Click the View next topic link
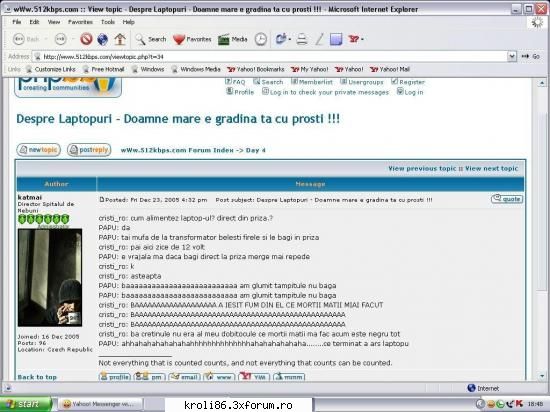 click(x=491, y=168)
